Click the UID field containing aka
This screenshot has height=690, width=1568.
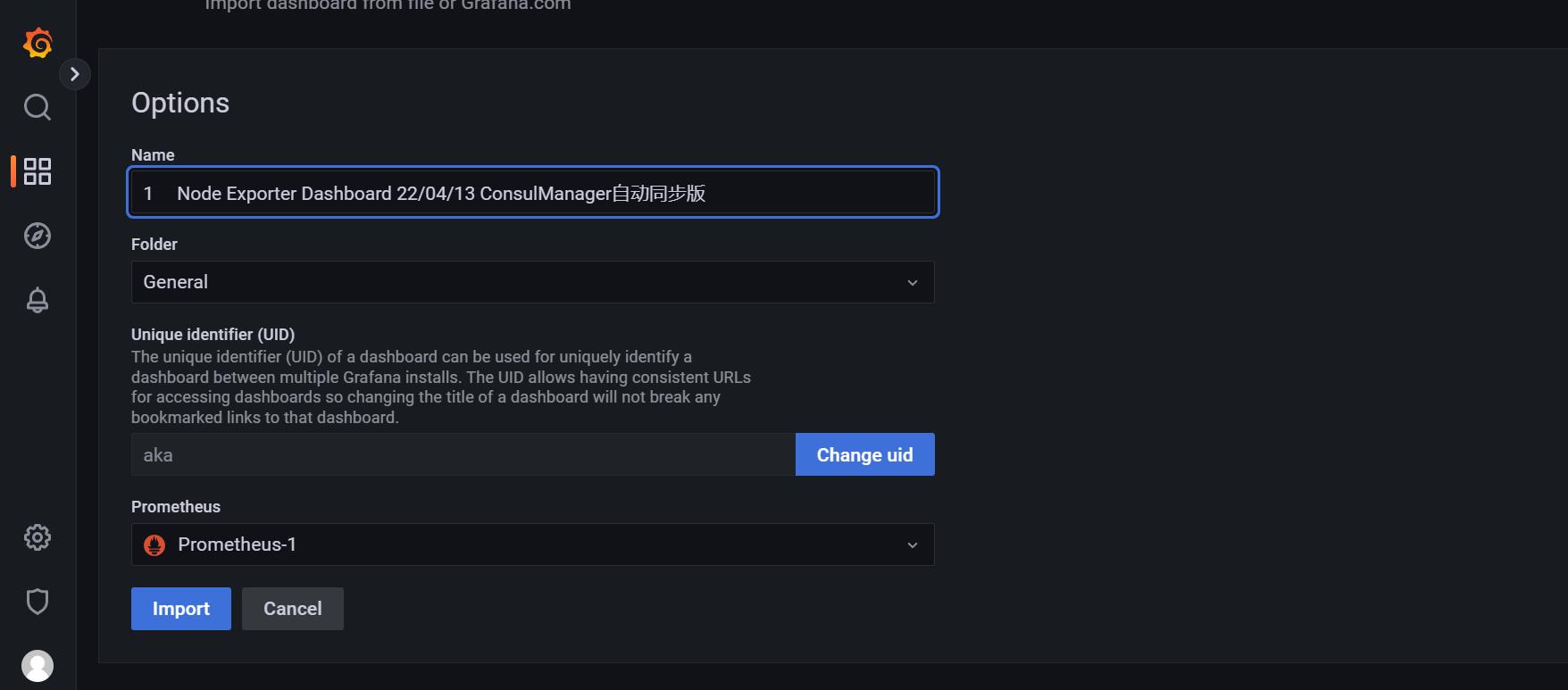click(463, 454)
